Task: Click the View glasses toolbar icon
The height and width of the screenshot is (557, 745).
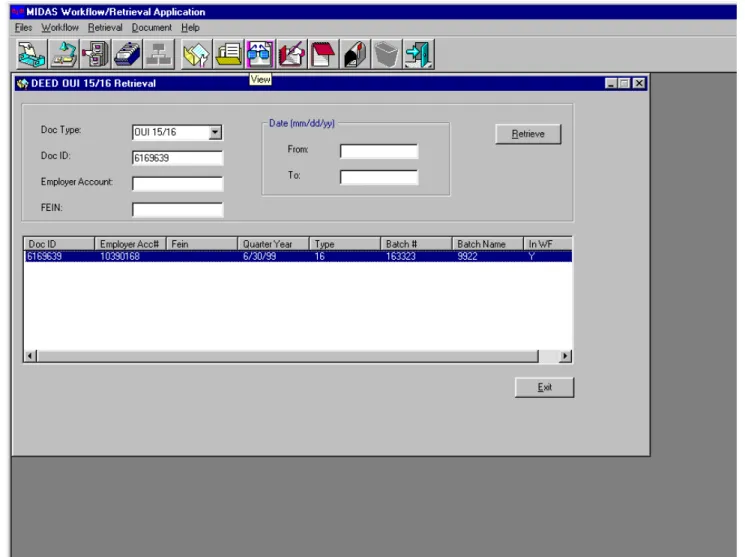Action: coord(259,54)
